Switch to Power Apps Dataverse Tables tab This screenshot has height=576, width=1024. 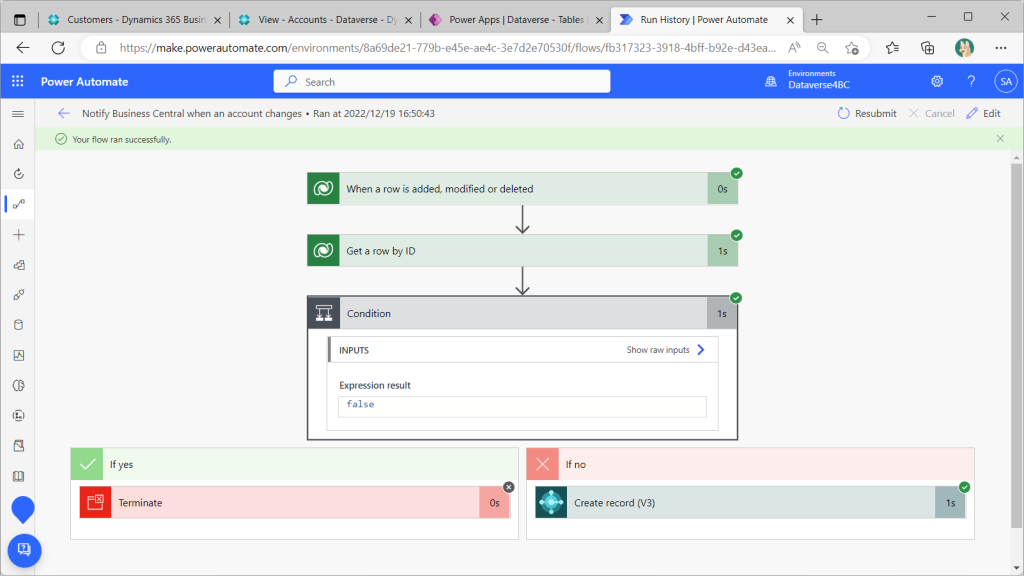[x=516, y=20]
